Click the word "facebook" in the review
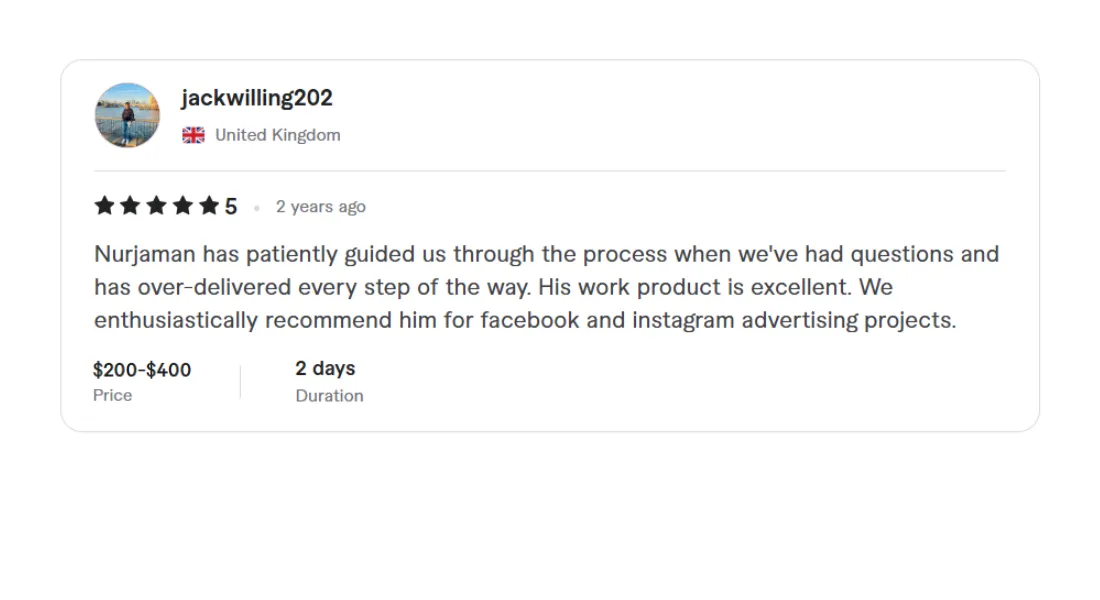This screenshot has height=600, width=1100. [530, 320]
